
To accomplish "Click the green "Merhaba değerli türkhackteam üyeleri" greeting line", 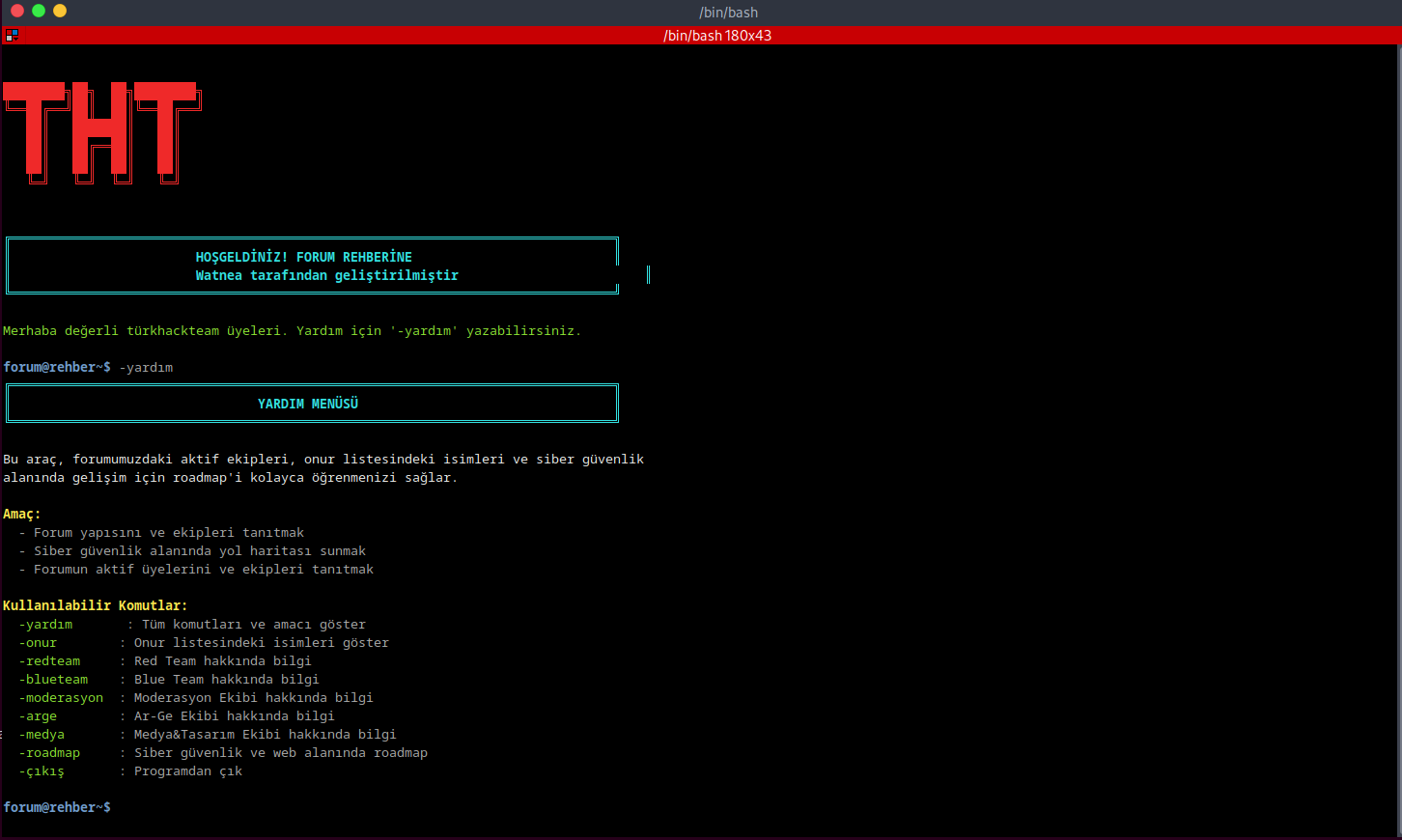I will pyautogui.click(x=292, y=330).
